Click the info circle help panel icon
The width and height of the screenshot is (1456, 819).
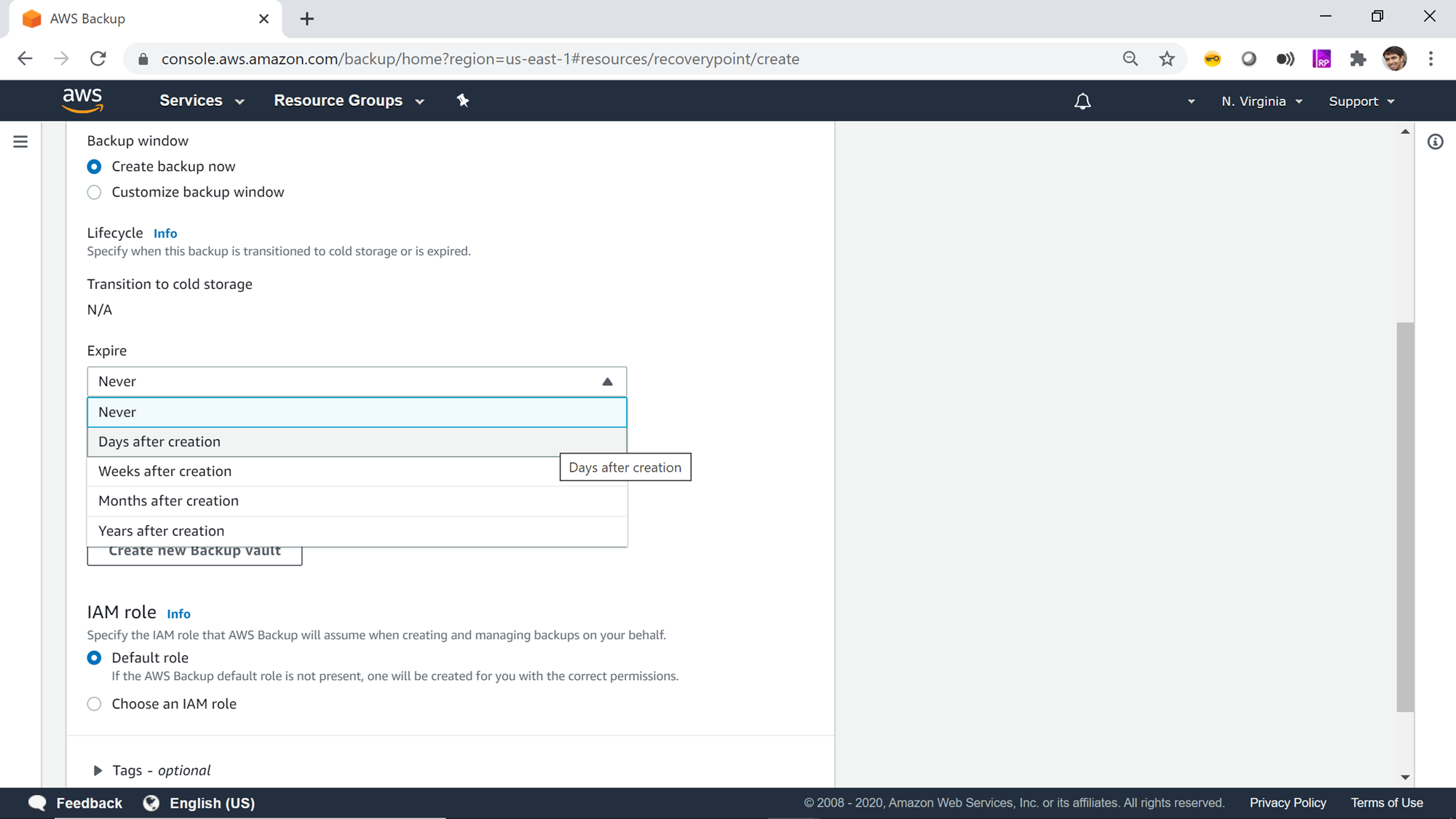click(1435, 142)
